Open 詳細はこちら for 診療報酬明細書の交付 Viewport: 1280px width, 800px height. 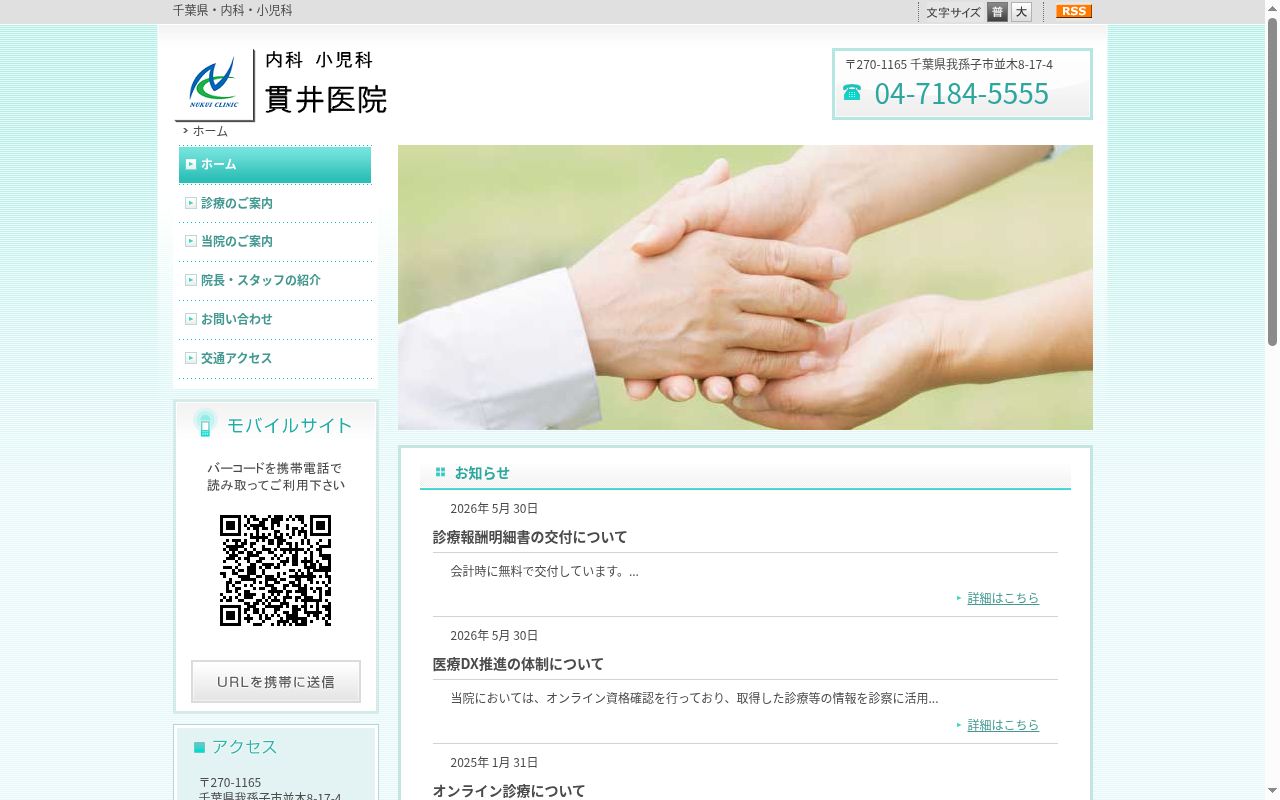1003,598
